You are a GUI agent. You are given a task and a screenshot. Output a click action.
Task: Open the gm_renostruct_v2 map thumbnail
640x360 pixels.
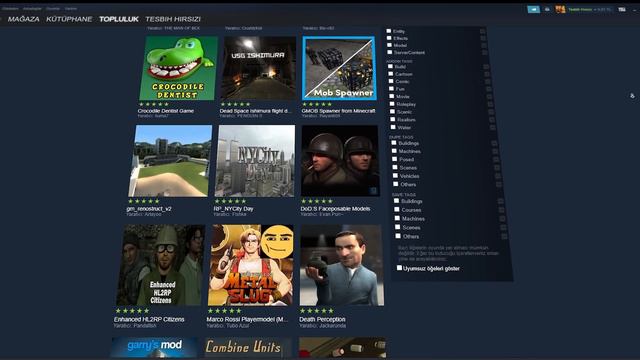[170, 161]
